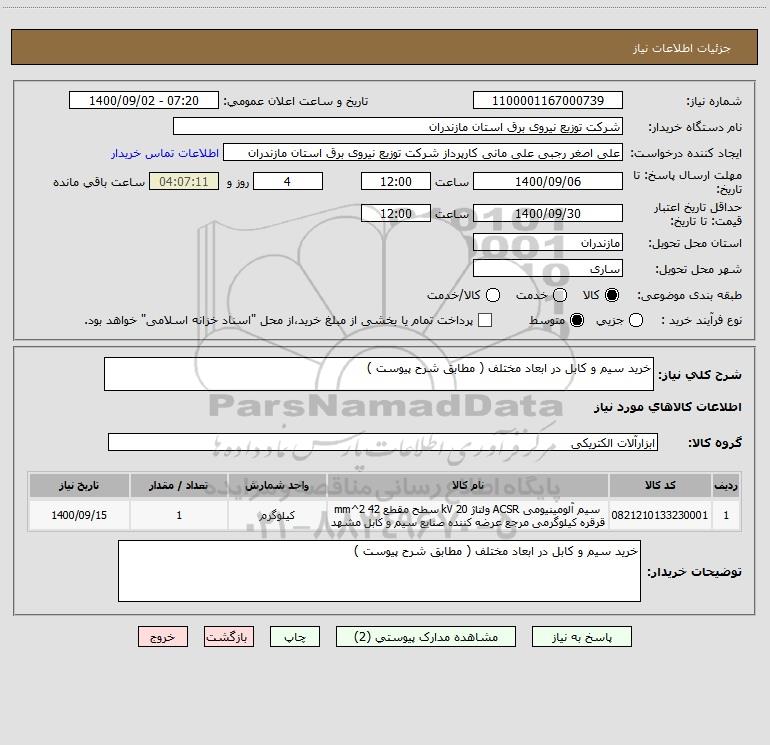Select the table row with code 0821210133230001
The width and height of the screenshot is (770, 745).
tap(385, 515)
